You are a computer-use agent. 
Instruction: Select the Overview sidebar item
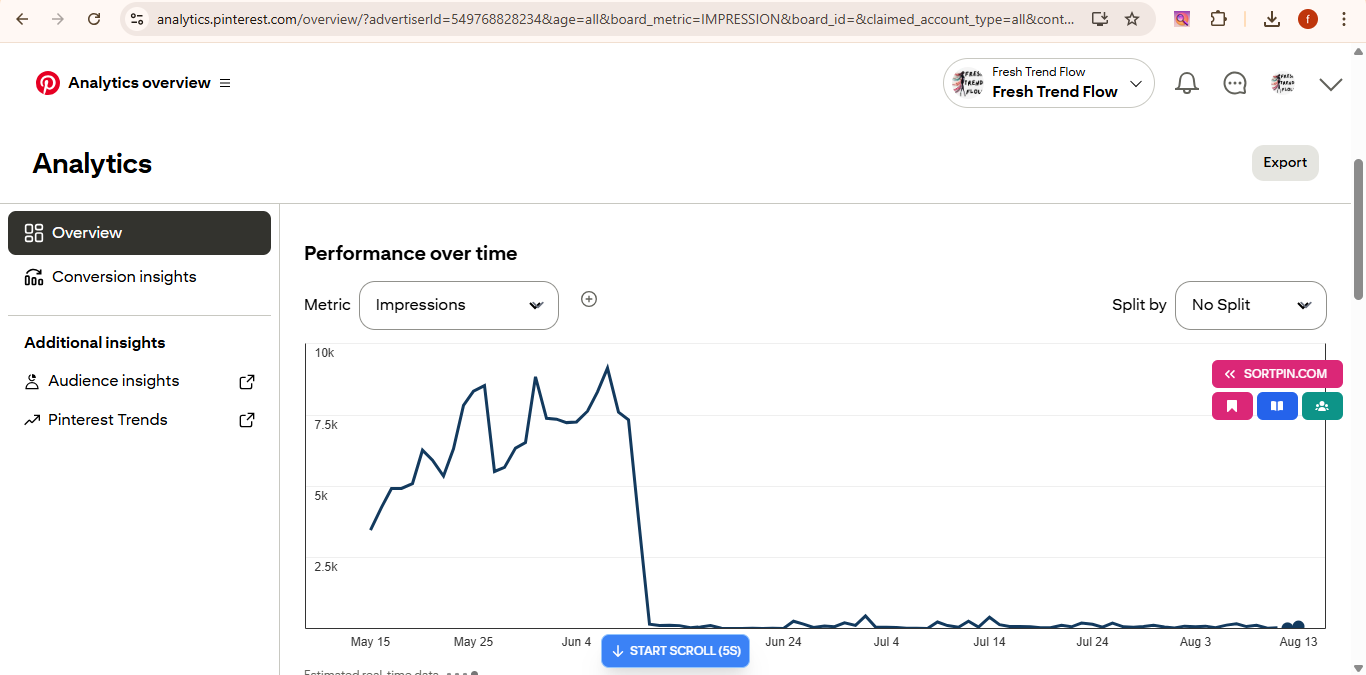(x=139, y=233)
